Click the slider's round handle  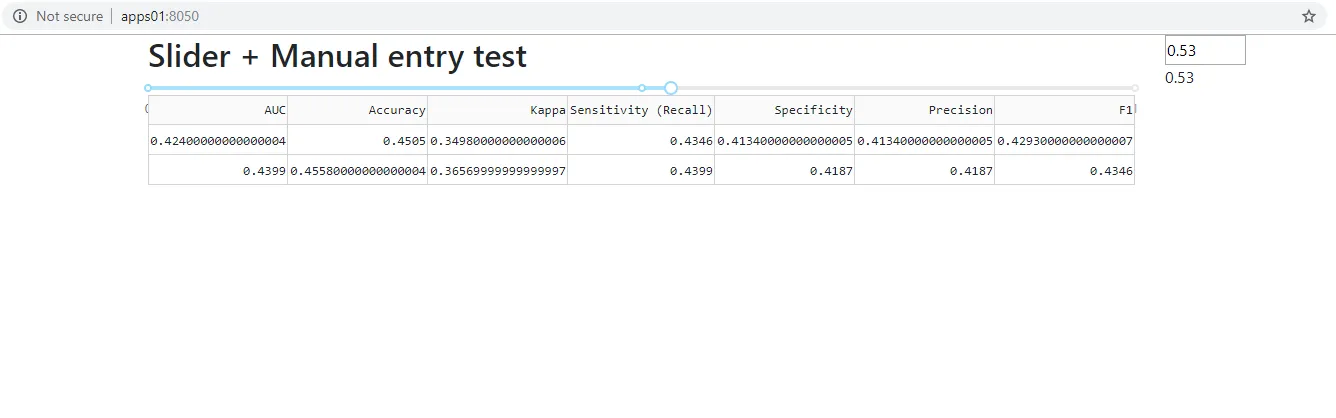pos(671,88)
